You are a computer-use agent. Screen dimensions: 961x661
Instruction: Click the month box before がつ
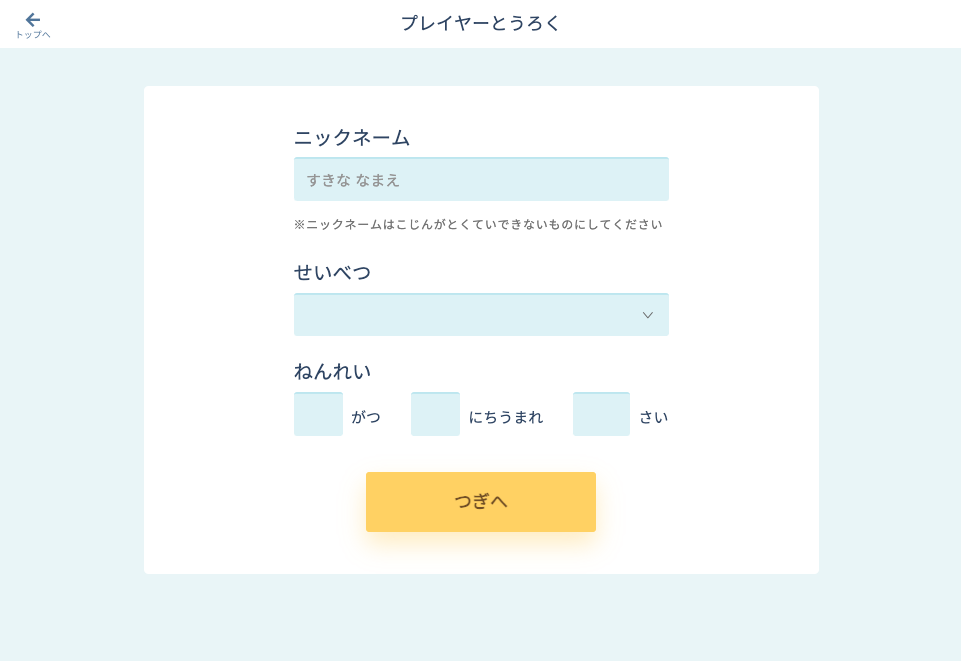click(x=318, y=414)
